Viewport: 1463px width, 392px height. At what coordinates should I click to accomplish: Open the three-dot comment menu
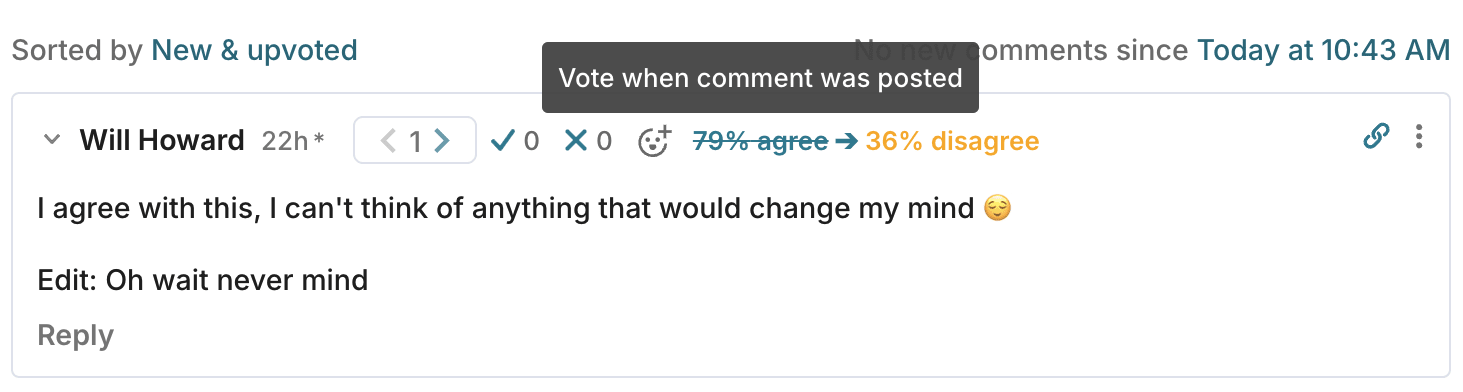tap(1418, 137)
